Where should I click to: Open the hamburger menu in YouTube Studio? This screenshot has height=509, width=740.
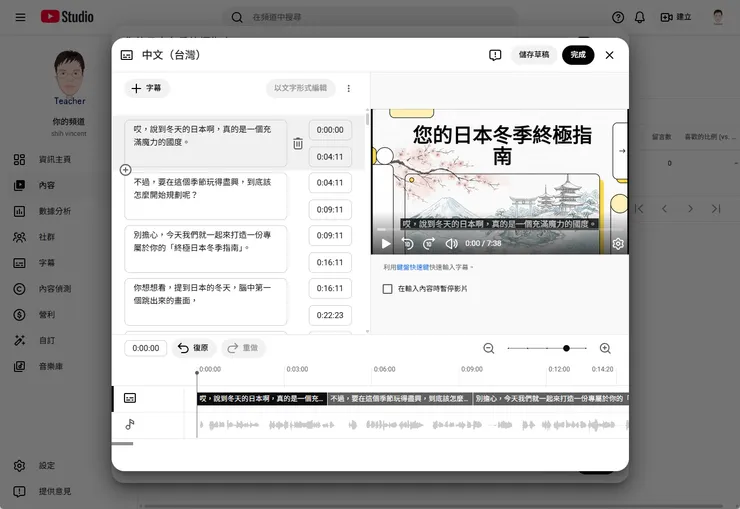(20, 17)
